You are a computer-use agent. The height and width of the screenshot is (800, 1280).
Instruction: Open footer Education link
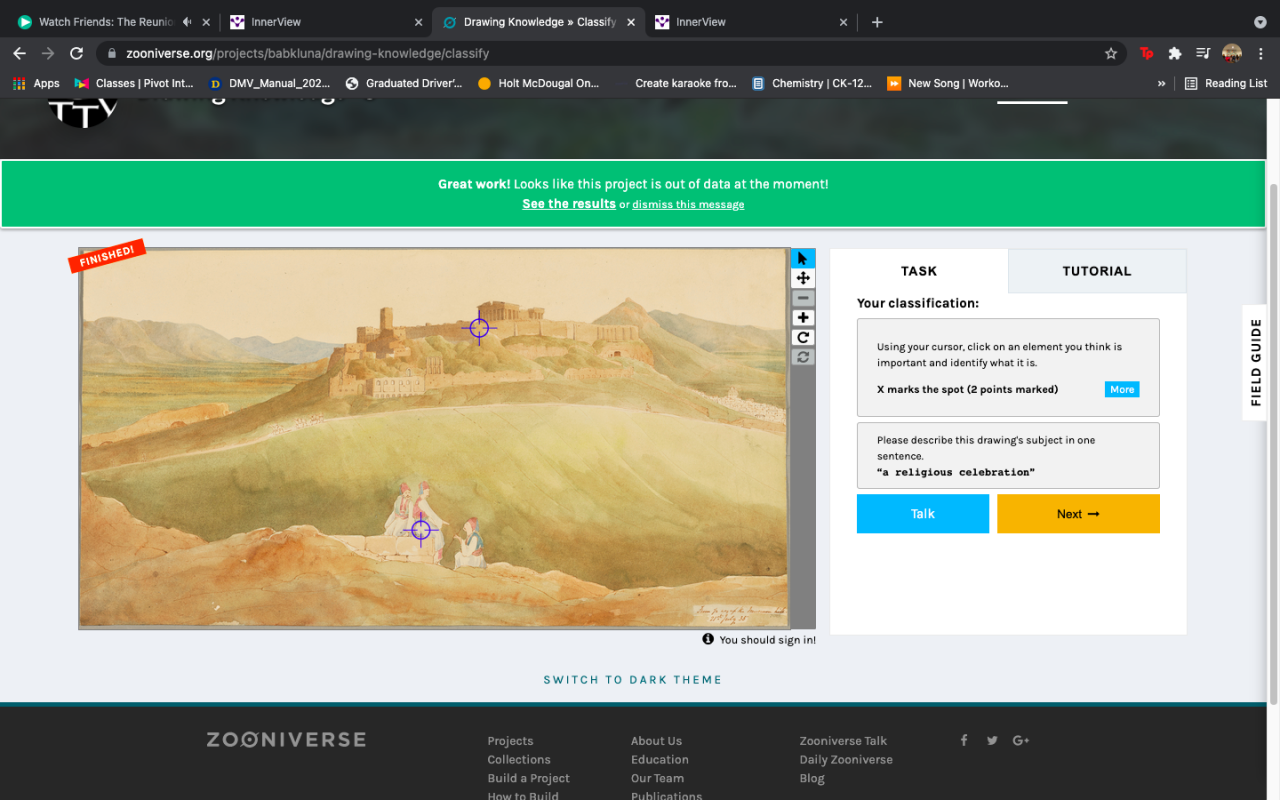(x=660, y=760)
